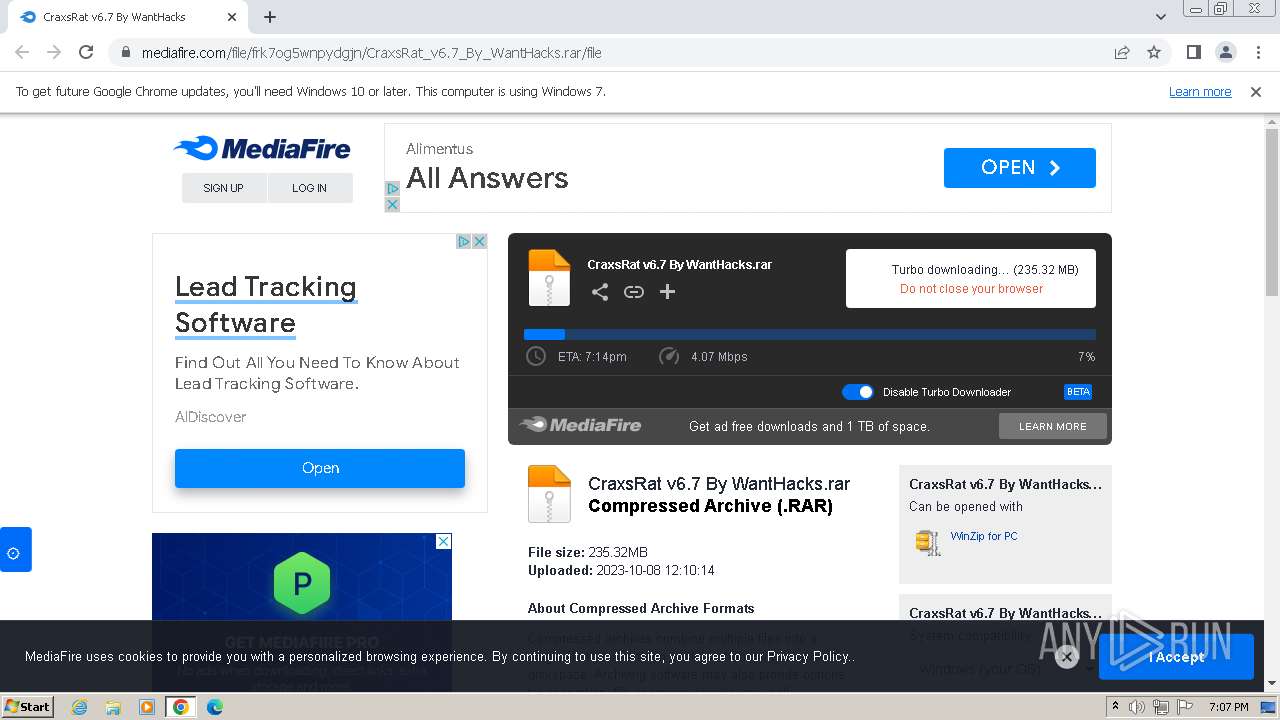Click the speed gauge icon

tap(669, 356)
